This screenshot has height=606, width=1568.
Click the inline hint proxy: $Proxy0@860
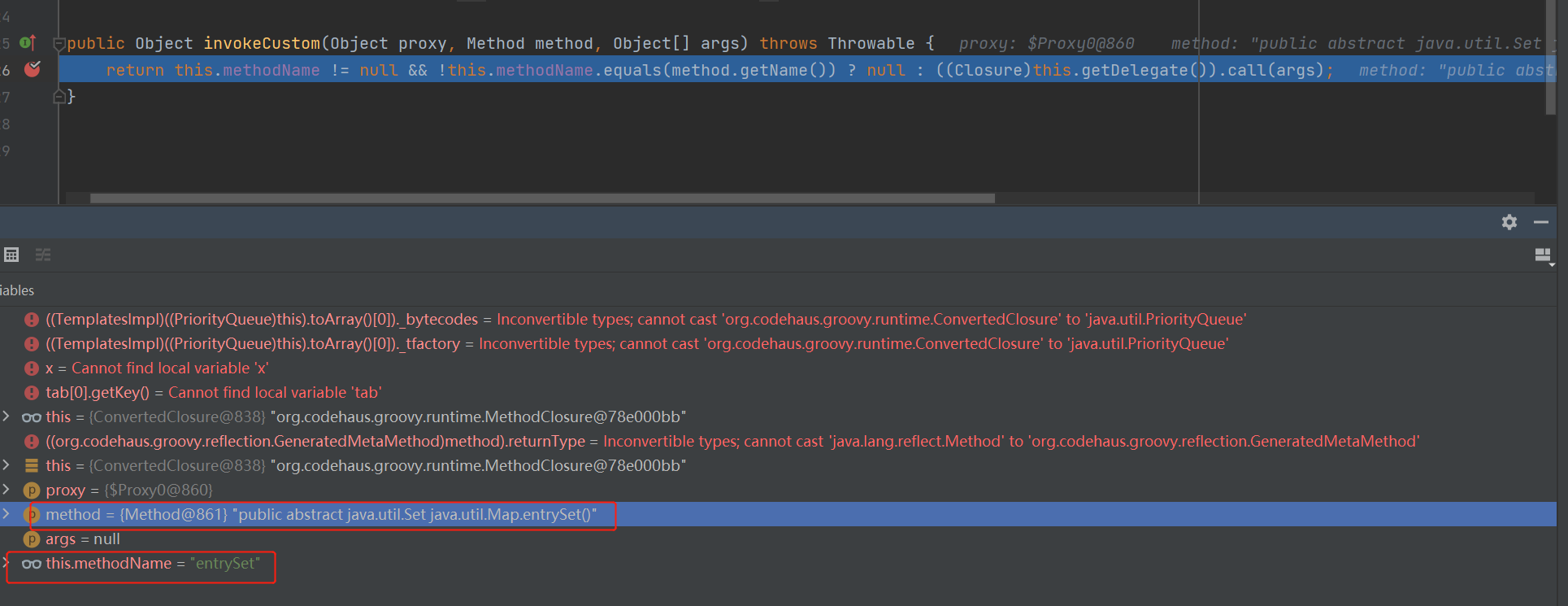[x=1046, y=43]
